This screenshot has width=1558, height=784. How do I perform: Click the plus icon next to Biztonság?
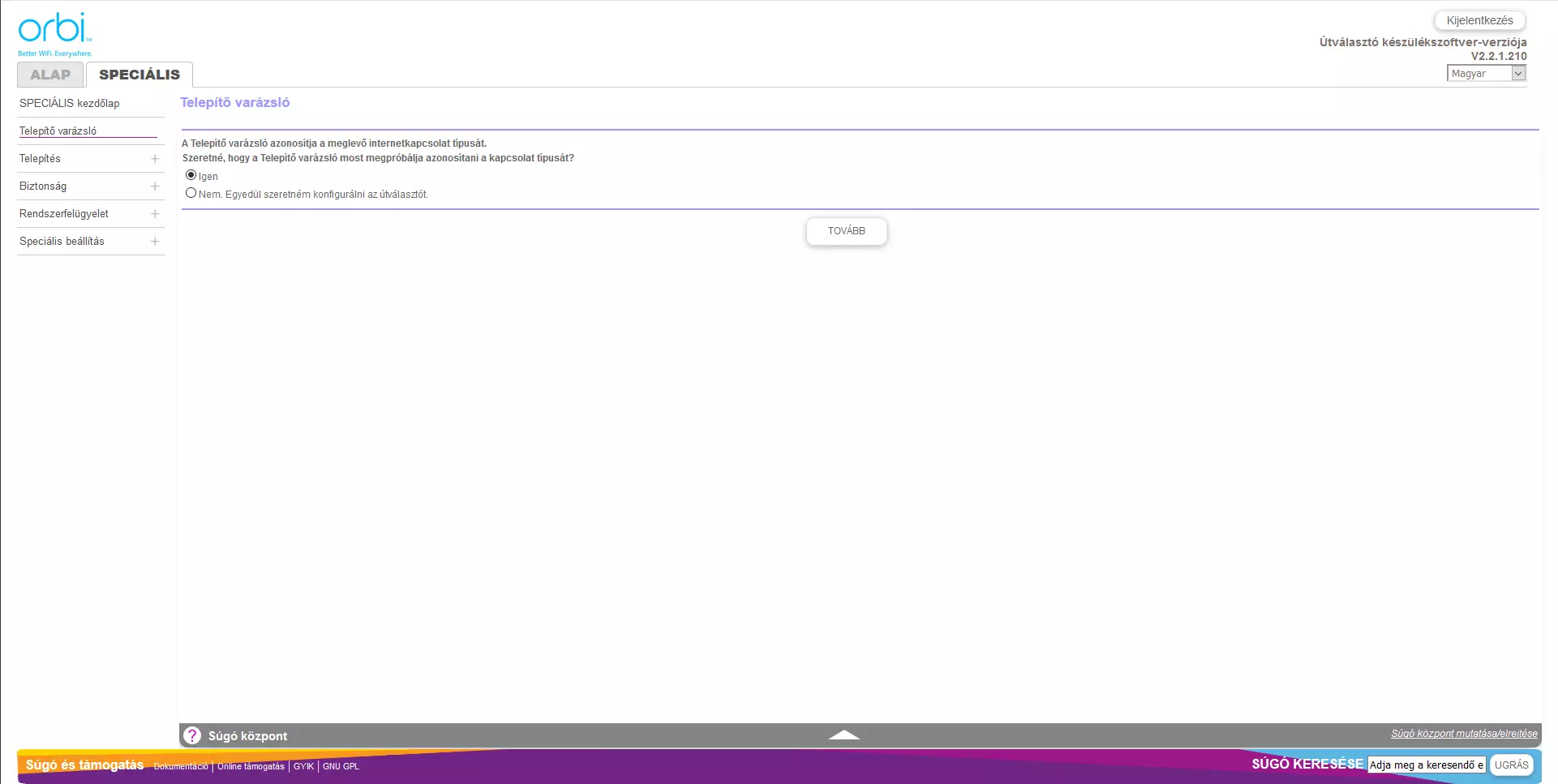click(x=155, y=186)
